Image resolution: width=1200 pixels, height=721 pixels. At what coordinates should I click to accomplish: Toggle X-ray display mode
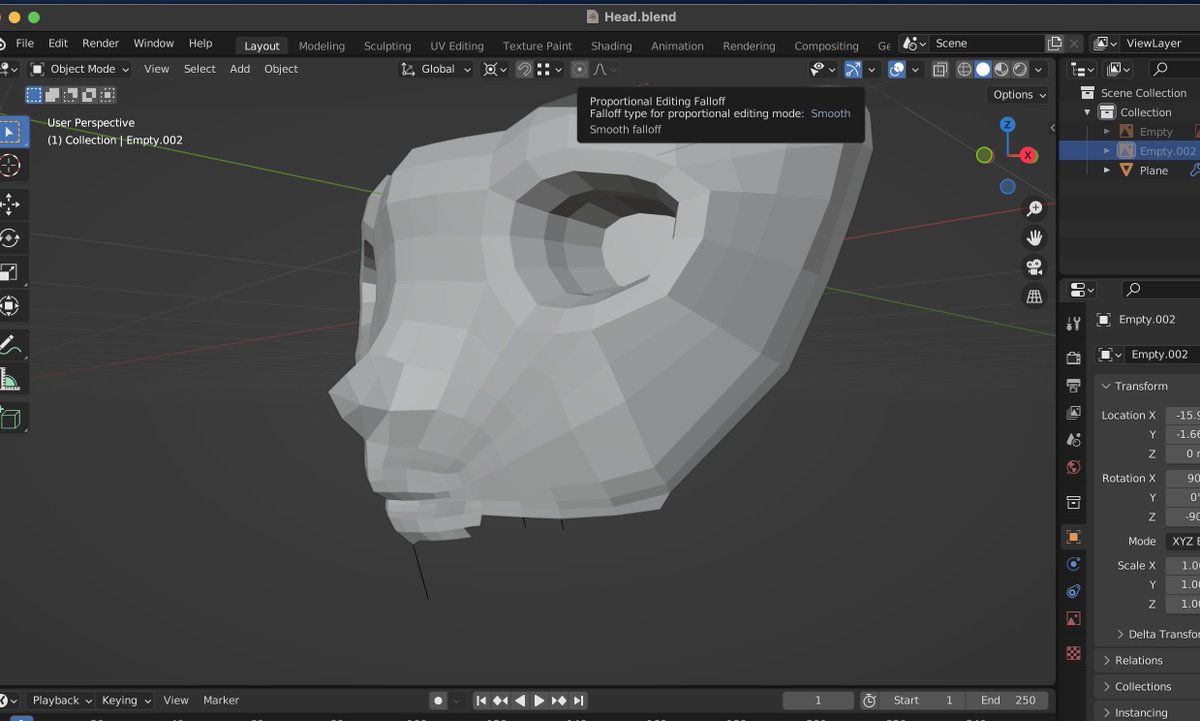click(x=940, y=69)
